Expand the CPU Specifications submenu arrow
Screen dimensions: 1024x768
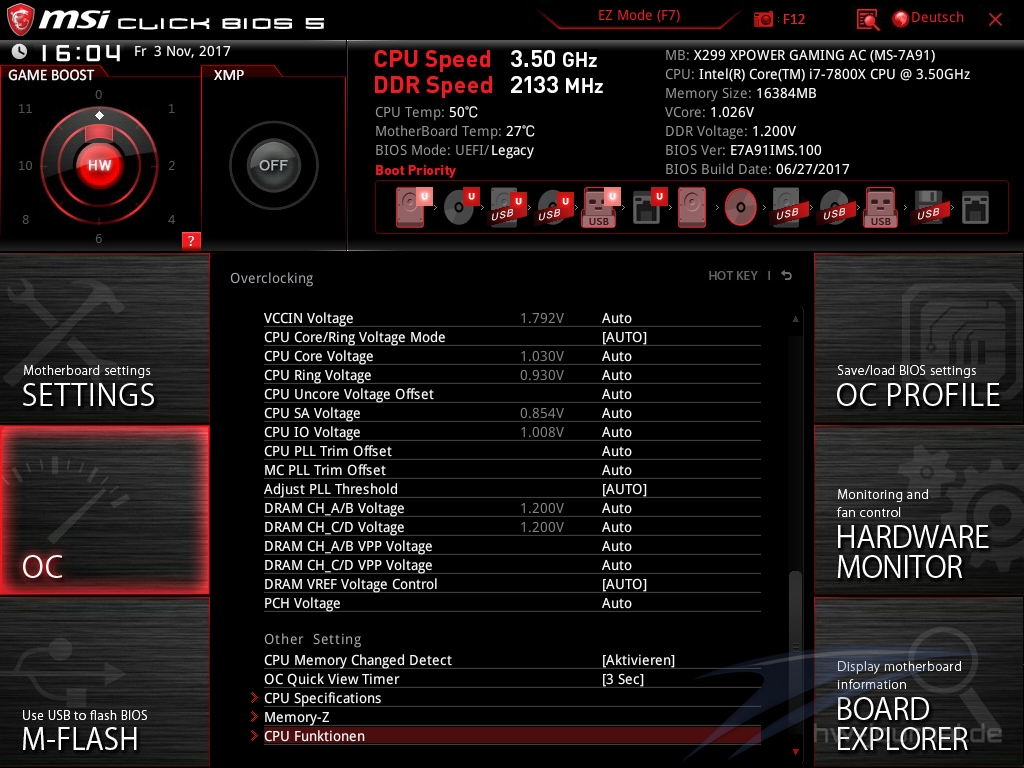(x=255, y=697)
